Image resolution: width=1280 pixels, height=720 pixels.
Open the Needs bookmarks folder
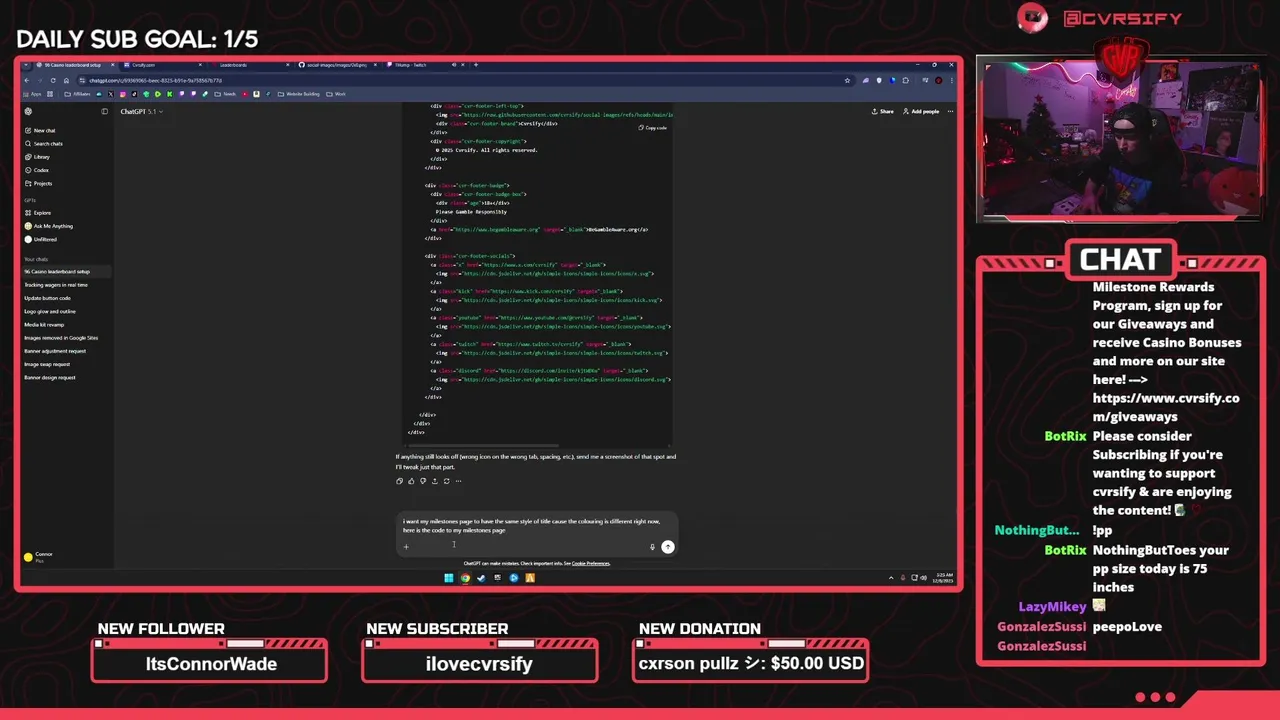225,94
